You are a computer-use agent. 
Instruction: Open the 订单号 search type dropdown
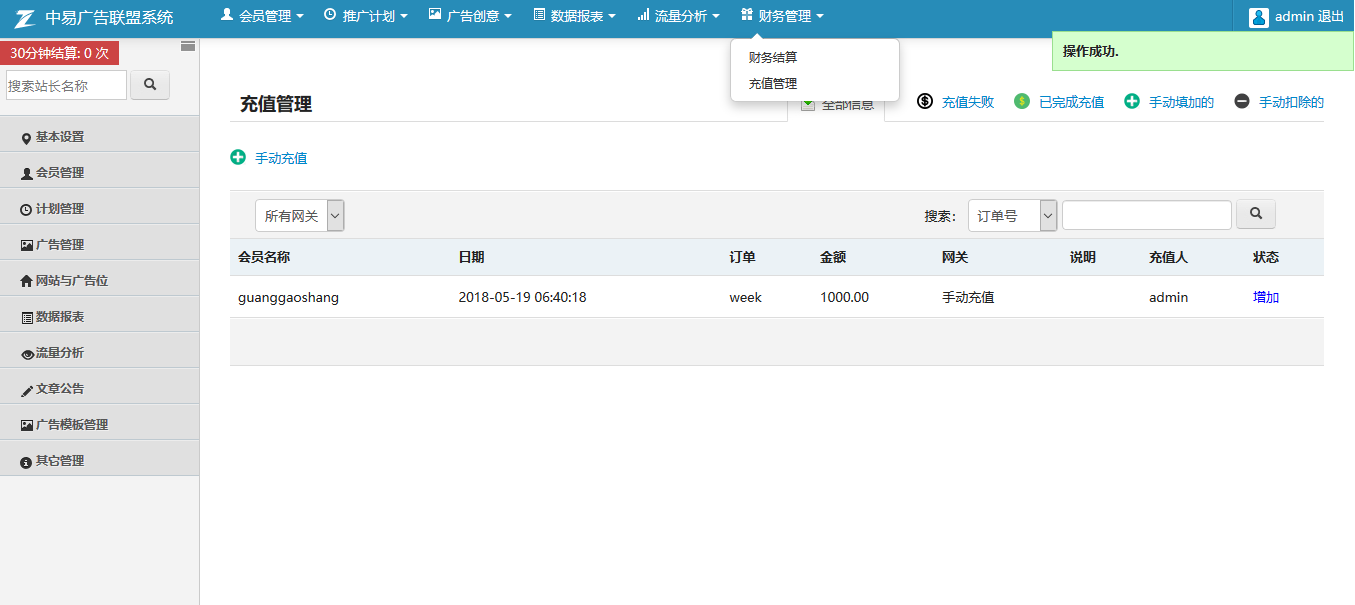1012,216
